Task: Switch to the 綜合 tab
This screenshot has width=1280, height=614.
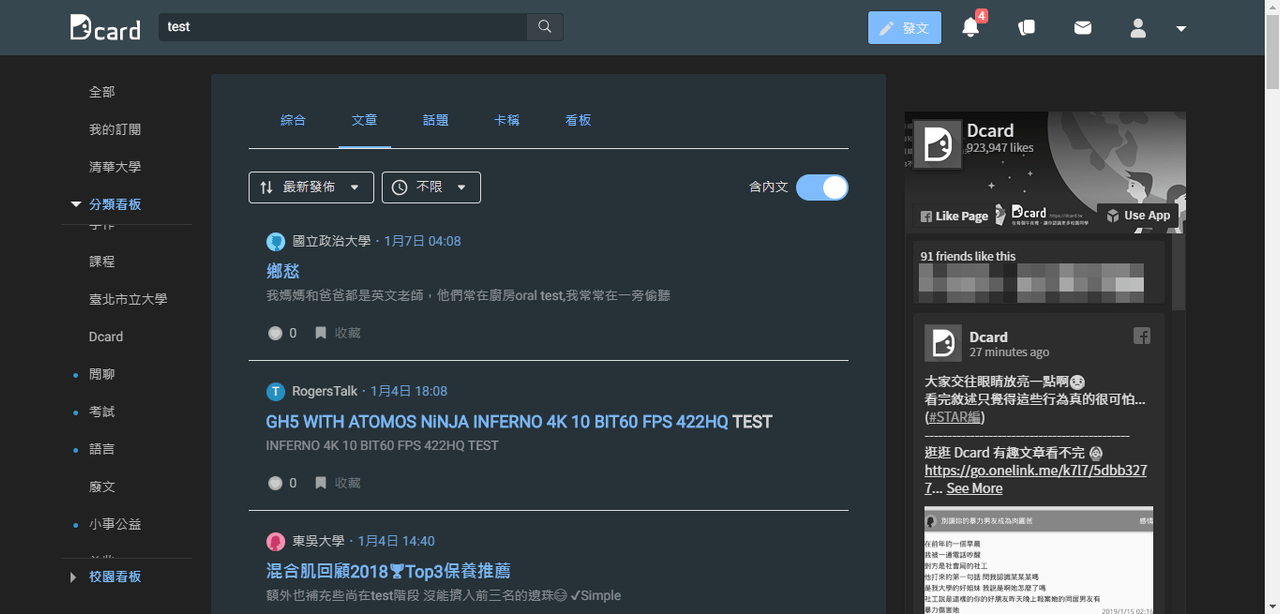Action: pos(293,120)
